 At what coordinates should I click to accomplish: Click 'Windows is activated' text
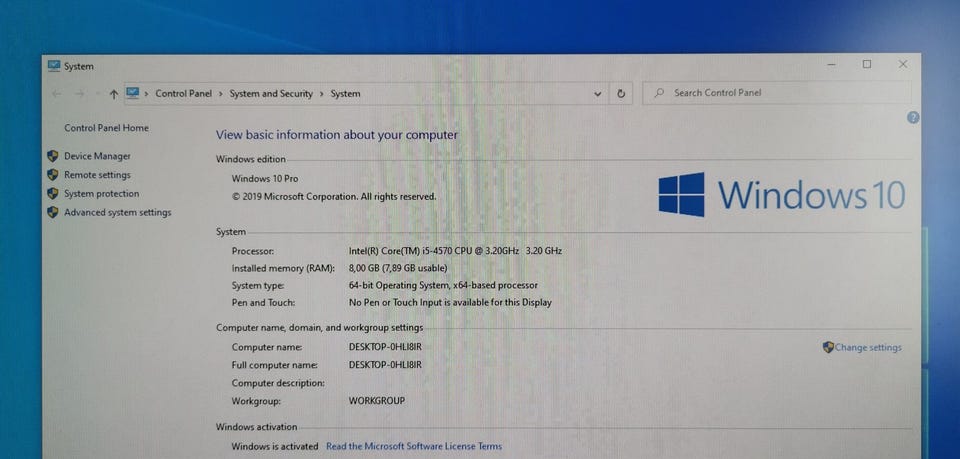pos(275,446)
